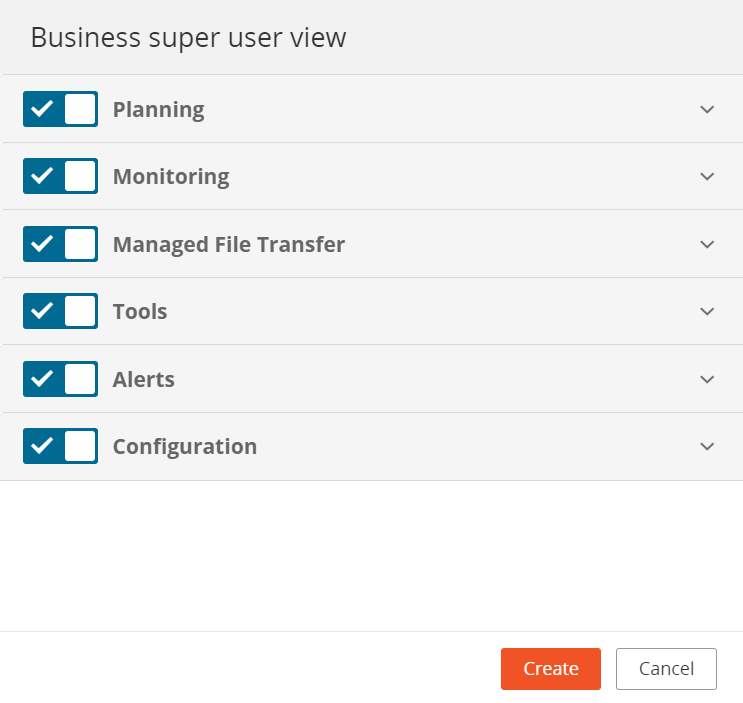This screenshot has width=743, height=703.
Task: Toggle the Configuration switch off
Action: (60, 446)
